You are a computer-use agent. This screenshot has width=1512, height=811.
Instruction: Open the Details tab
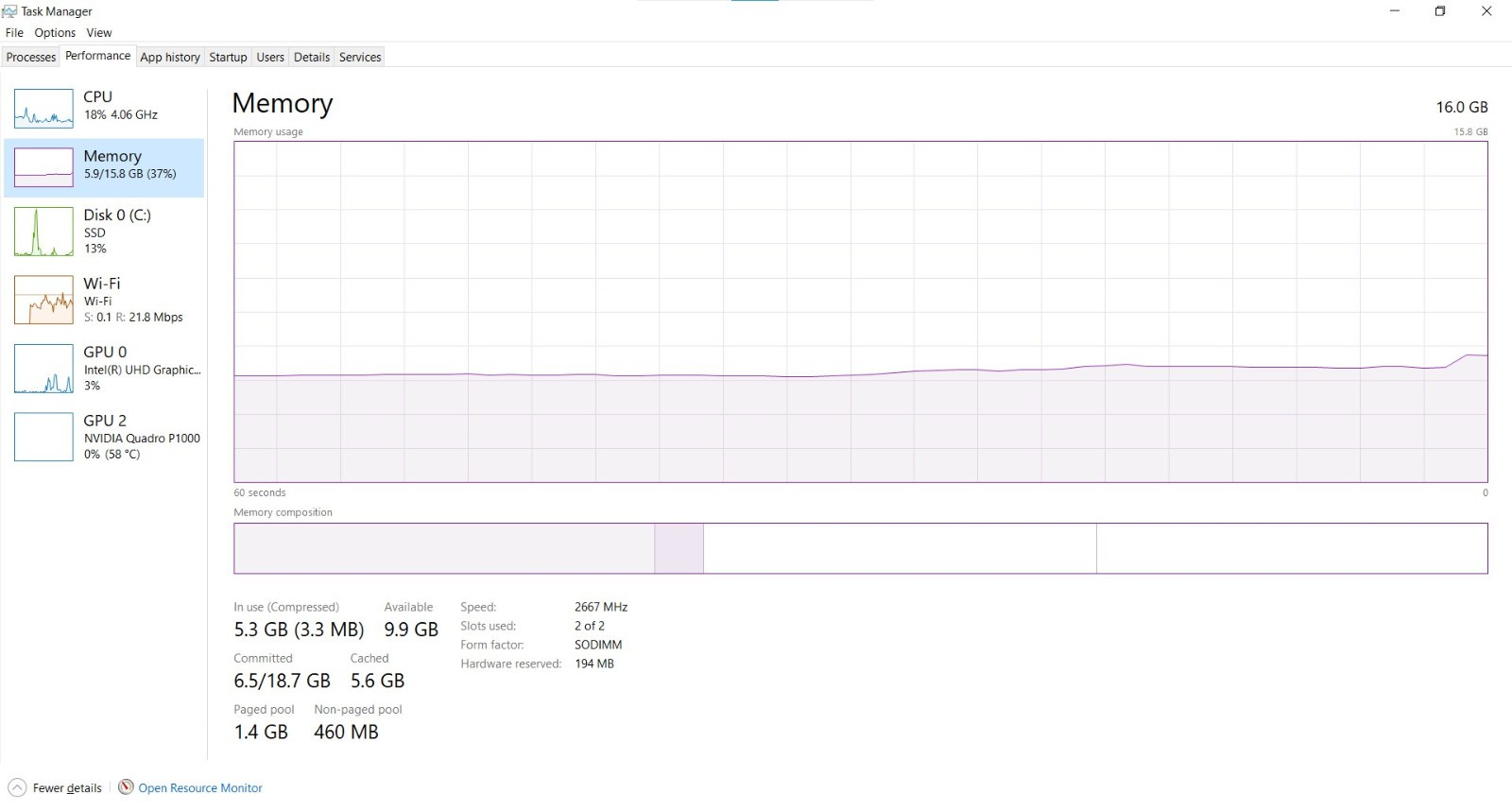(x=312, y=57)
